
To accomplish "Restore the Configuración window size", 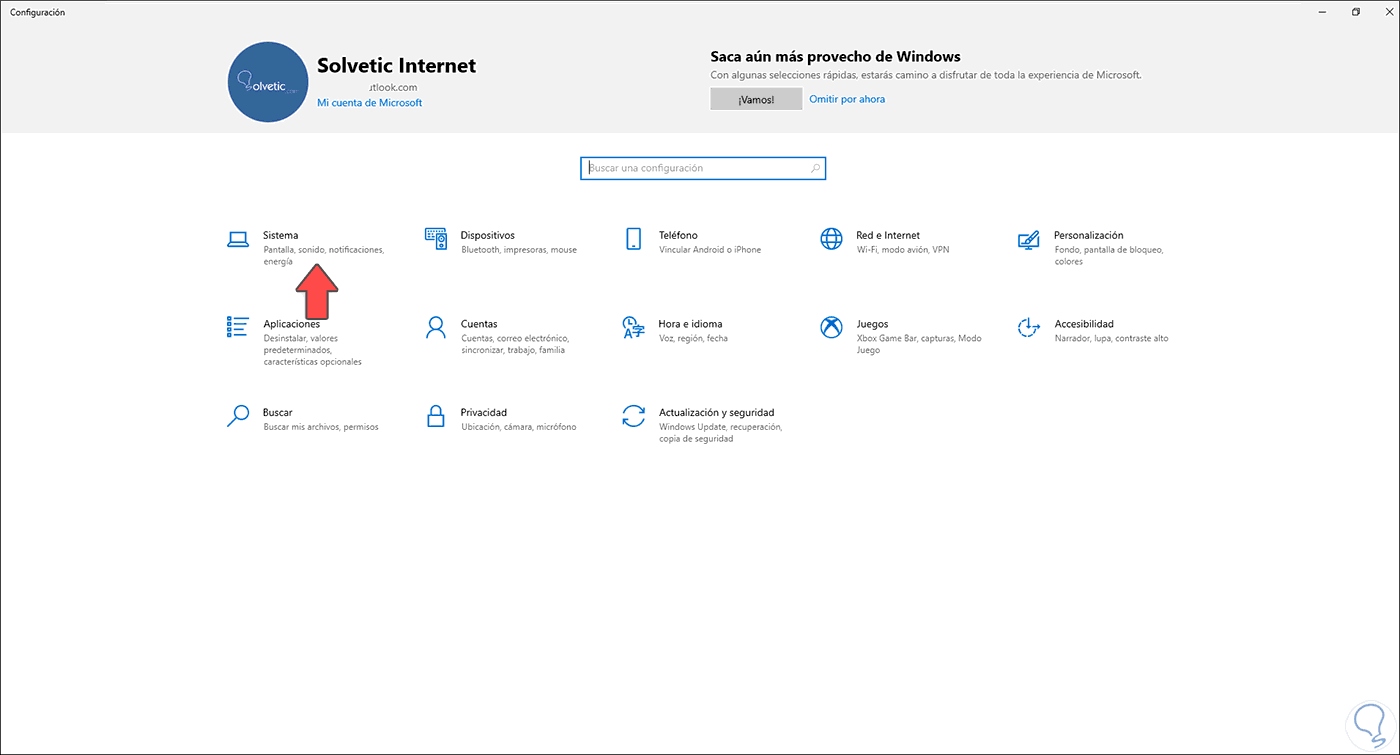I will coord(1356,12).
